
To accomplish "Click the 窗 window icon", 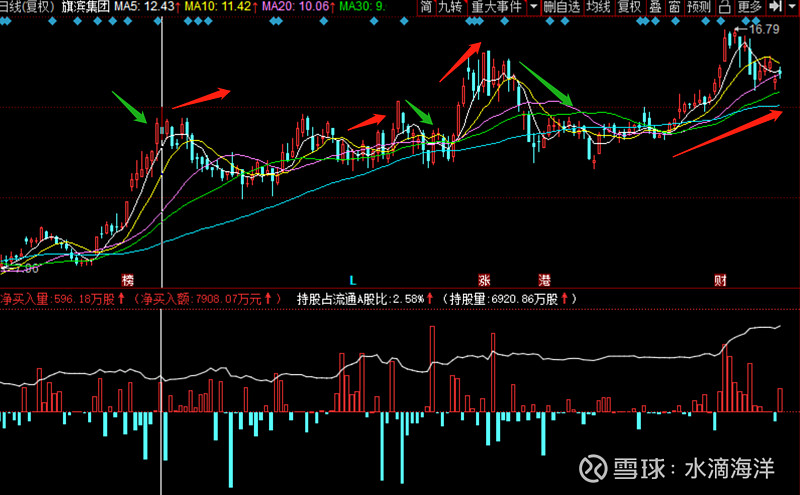I will [675, 7].
